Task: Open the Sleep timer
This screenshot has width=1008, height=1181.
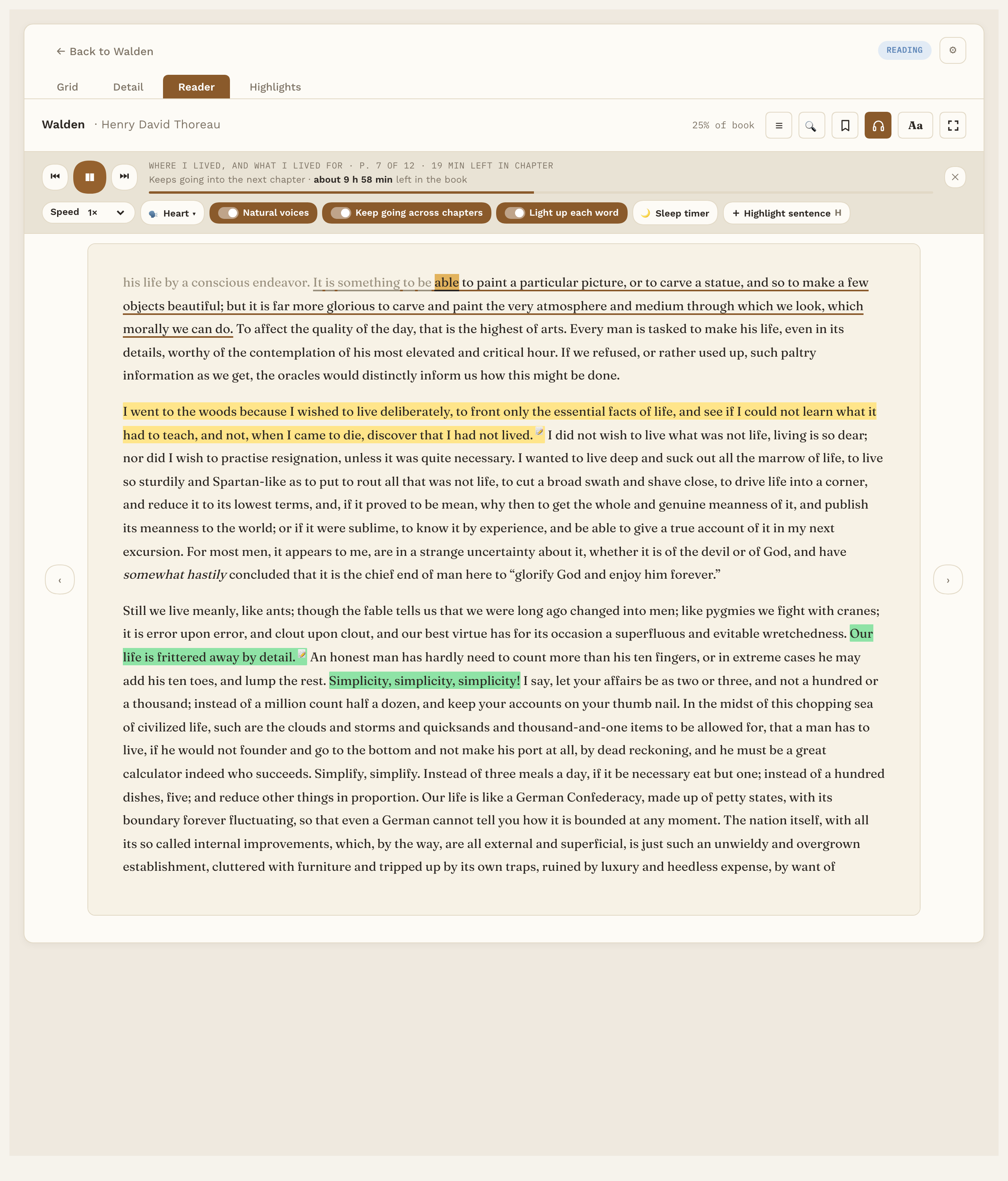Action: pos(675,213)
